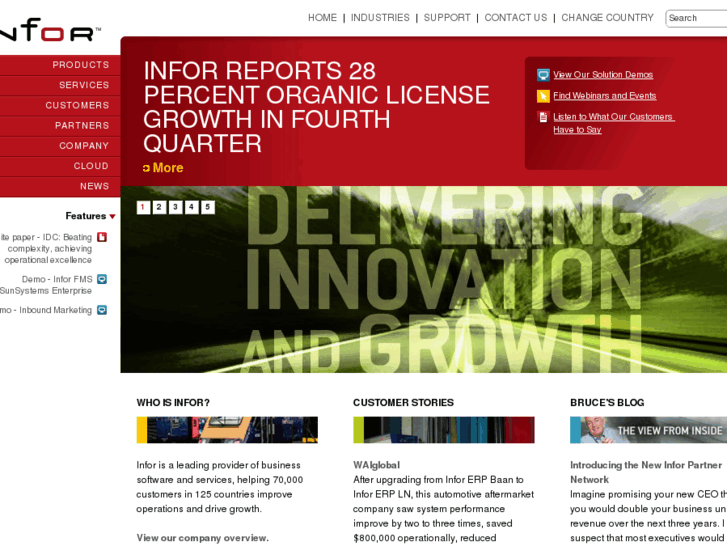The height and width of the screenshot is (545, 727).
Task: Open the WAIglobal customer story
Action: (x=376, y=465)
